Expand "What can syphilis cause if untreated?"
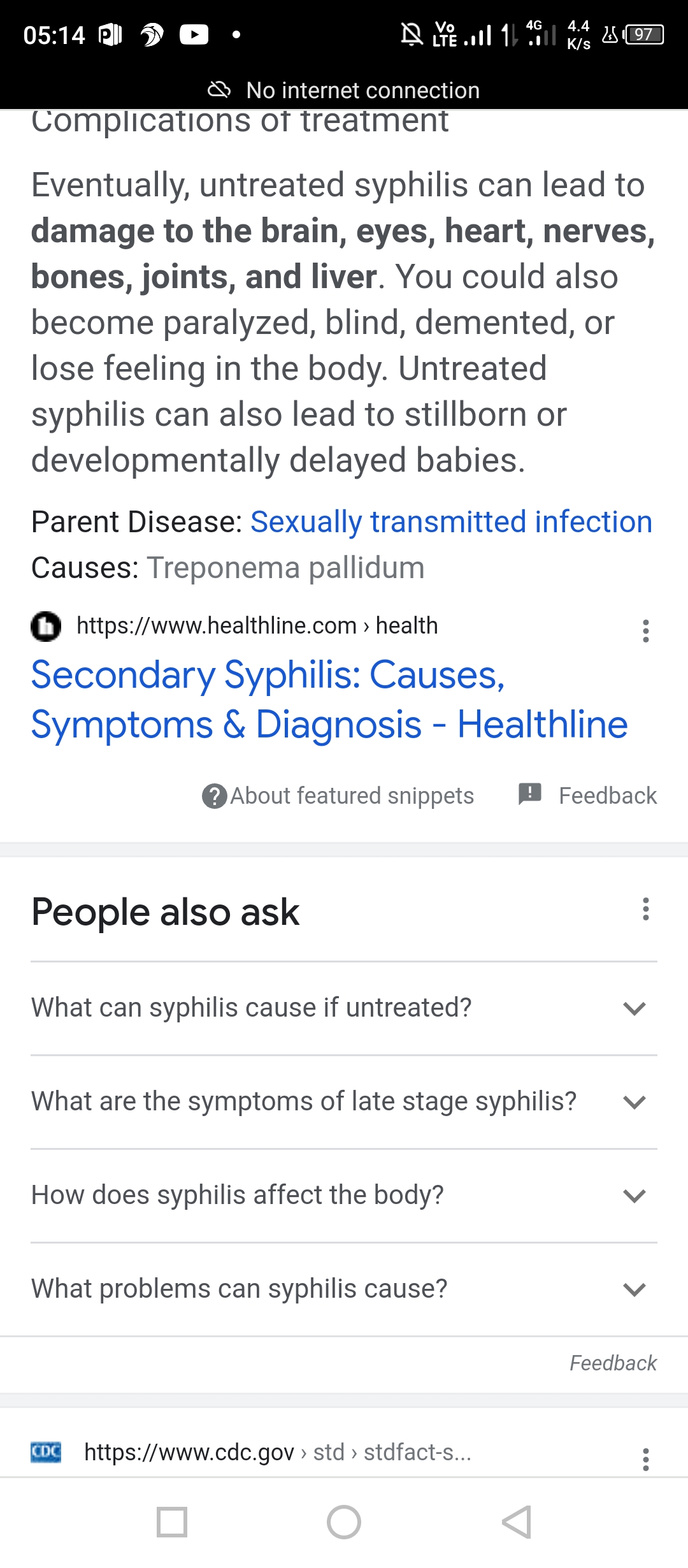Viewport: 688px width, 1568px height. pyautogui.click(x=344, y=1008)
